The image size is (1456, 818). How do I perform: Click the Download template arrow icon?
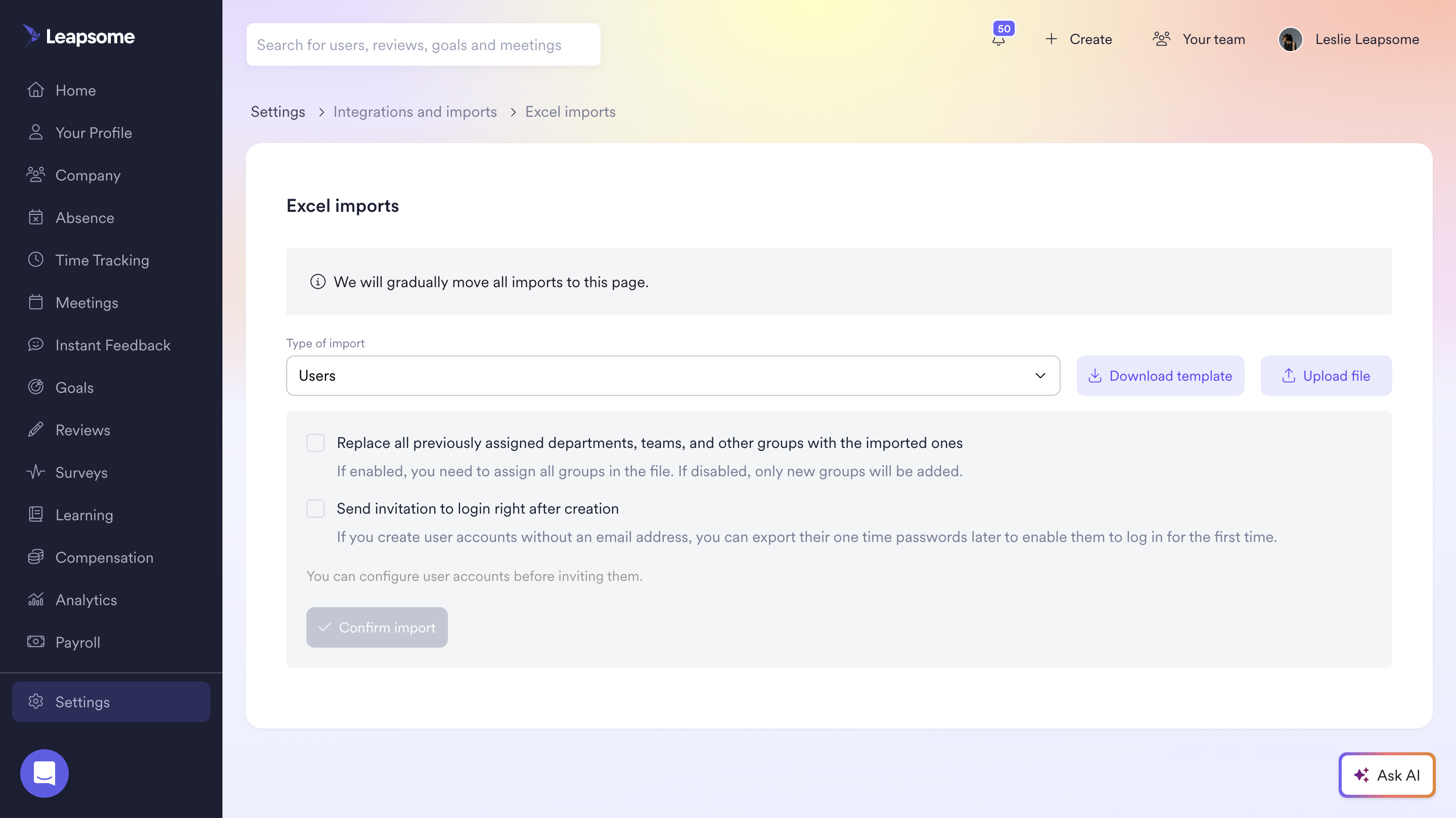(x=1095, y=375)
